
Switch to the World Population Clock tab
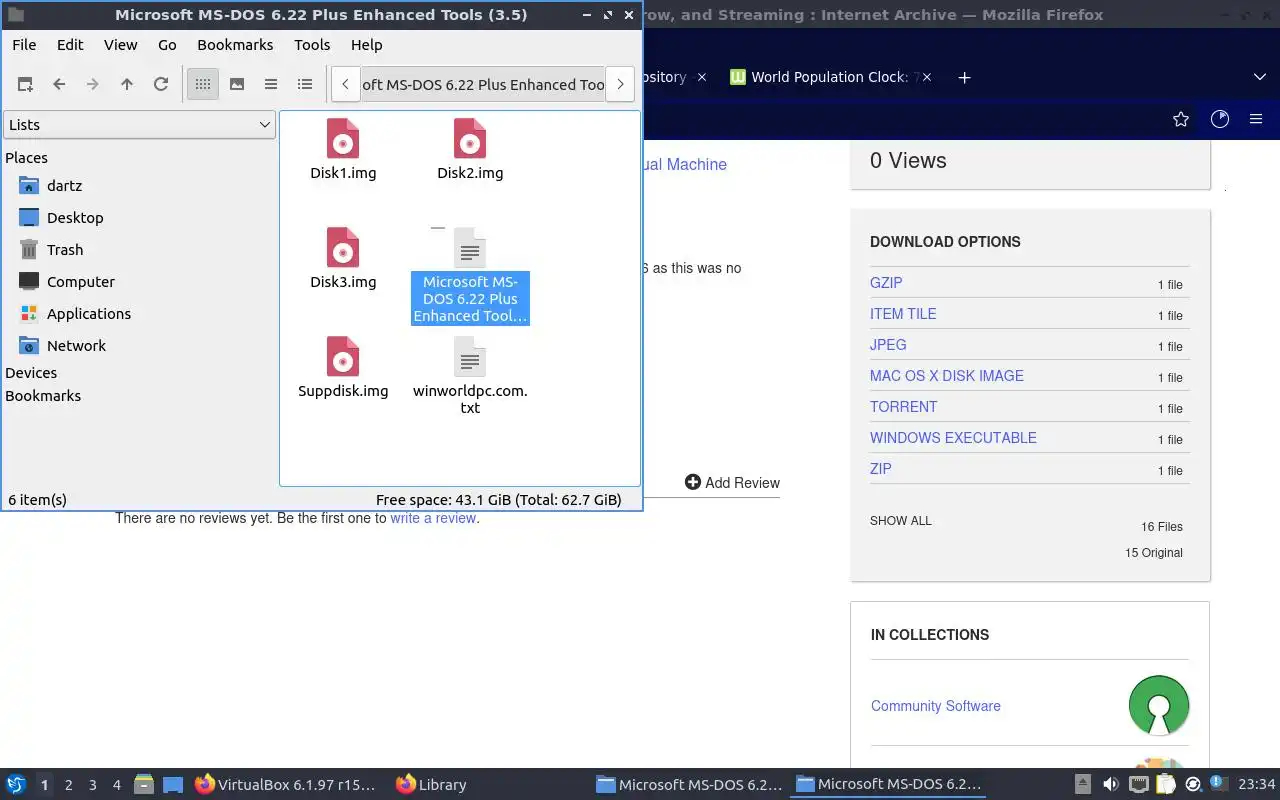point(828,77)
